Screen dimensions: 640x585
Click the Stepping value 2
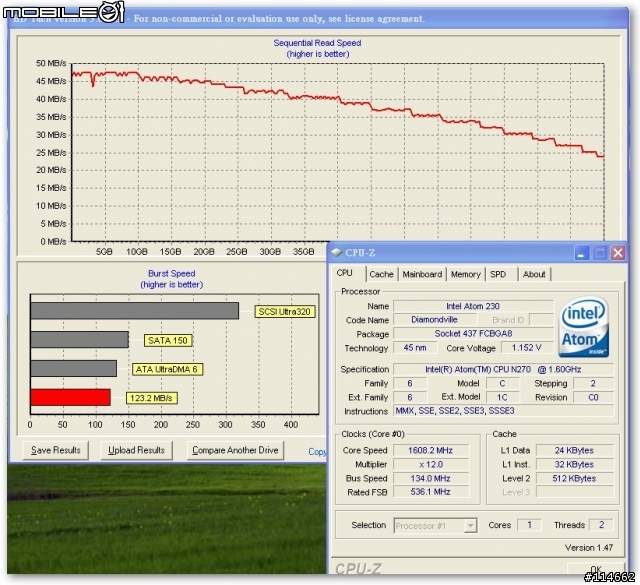[593, 383]
